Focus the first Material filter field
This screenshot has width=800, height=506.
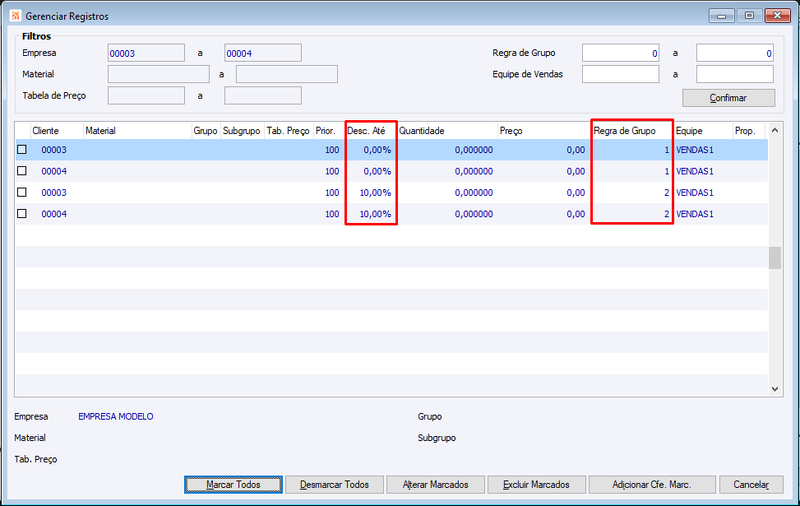(159, 74)
